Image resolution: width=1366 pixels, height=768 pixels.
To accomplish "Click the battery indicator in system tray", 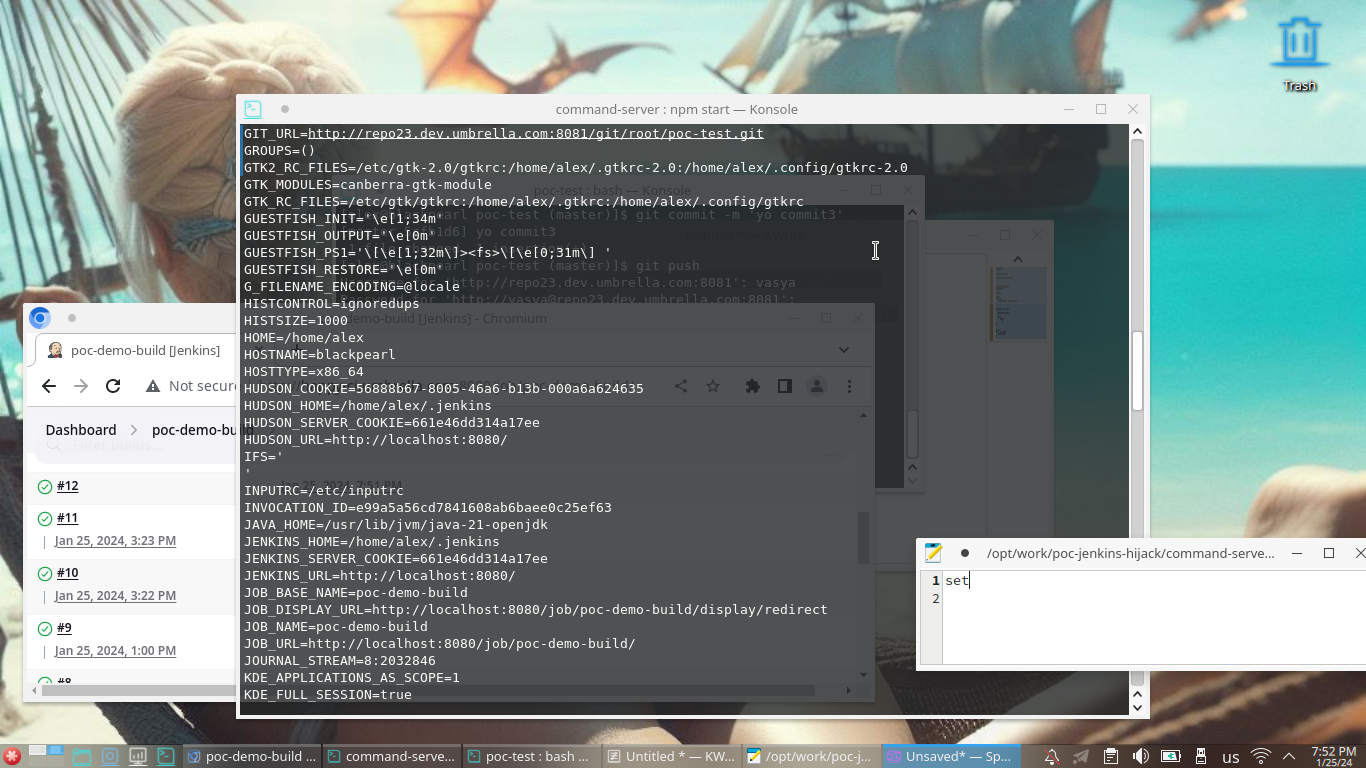I will 1171,756.
